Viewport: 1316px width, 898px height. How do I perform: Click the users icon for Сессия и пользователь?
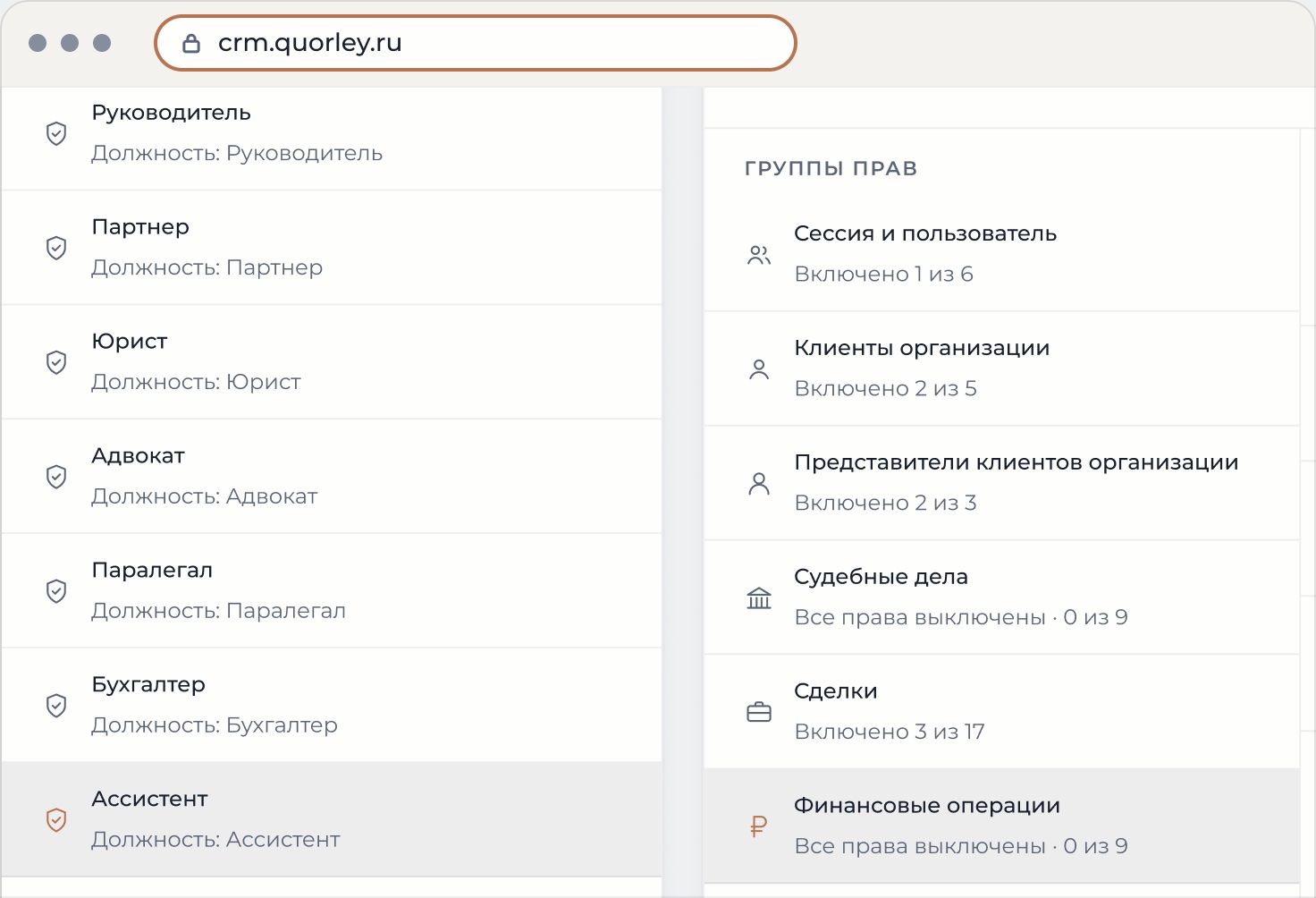pos(759,255)
